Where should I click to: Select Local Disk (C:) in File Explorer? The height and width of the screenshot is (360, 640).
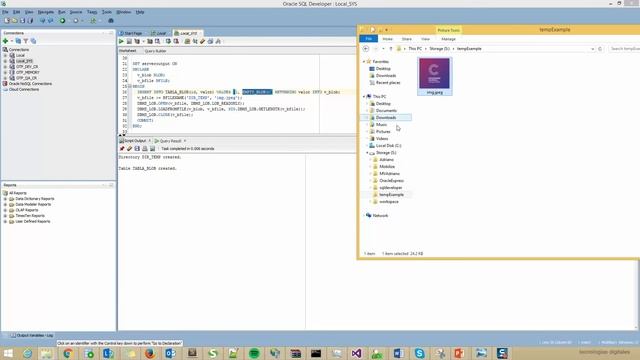point(388,145)
